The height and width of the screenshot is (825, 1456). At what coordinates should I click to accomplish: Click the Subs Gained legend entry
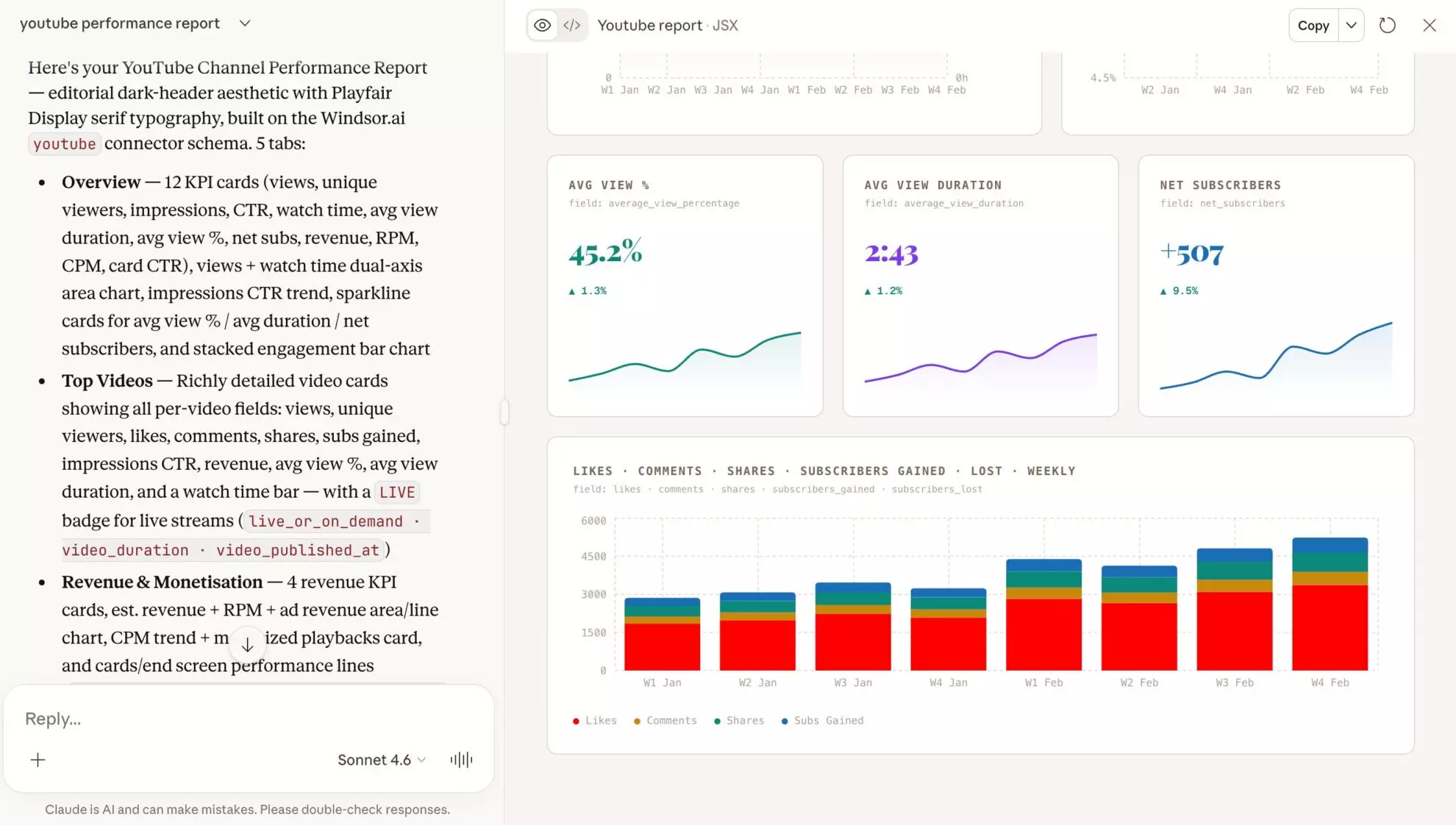[822, 721]
